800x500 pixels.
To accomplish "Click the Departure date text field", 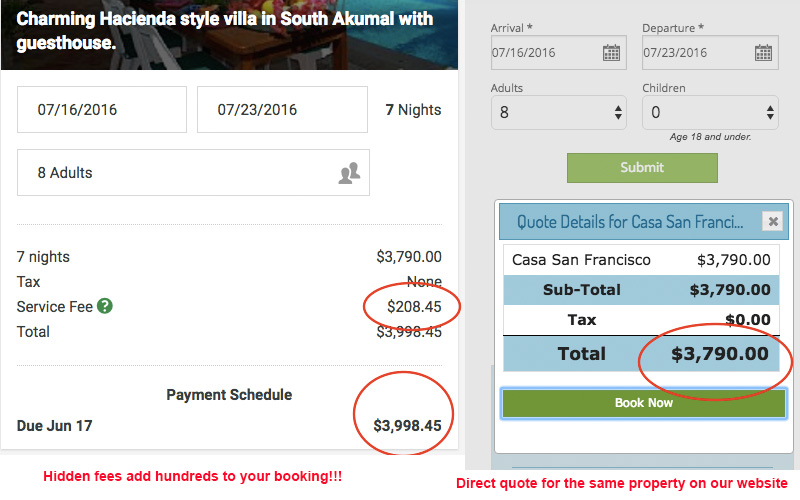I will [x=697, y=53].
